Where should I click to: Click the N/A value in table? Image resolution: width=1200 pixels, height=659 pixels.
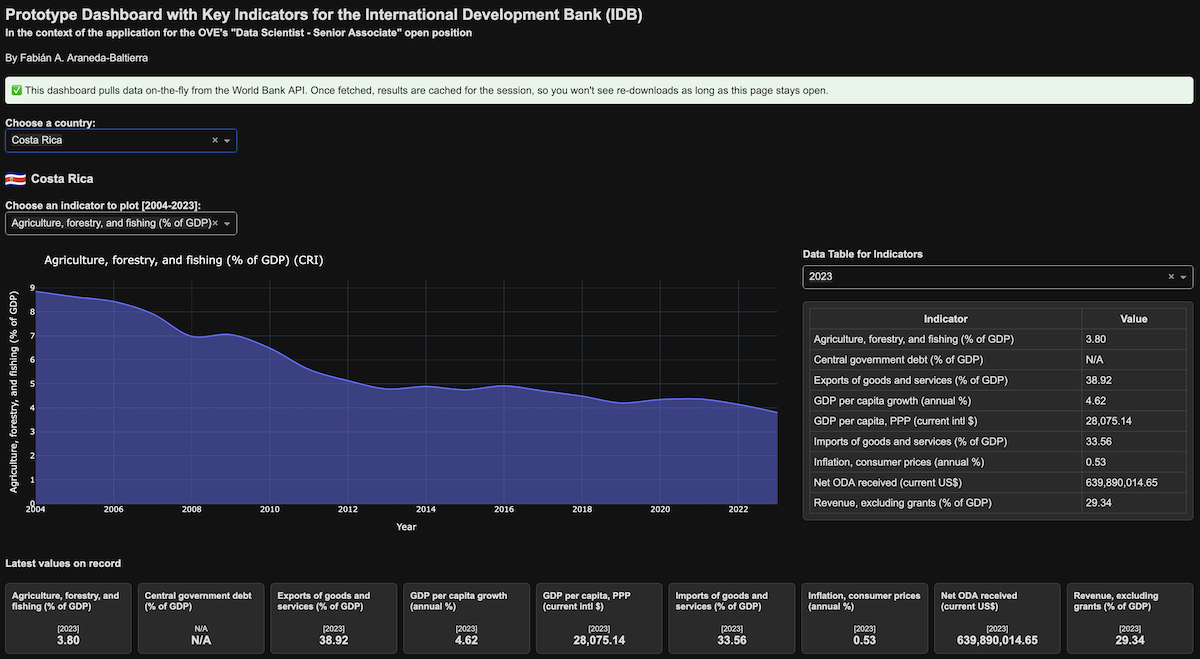[1094, 360]
